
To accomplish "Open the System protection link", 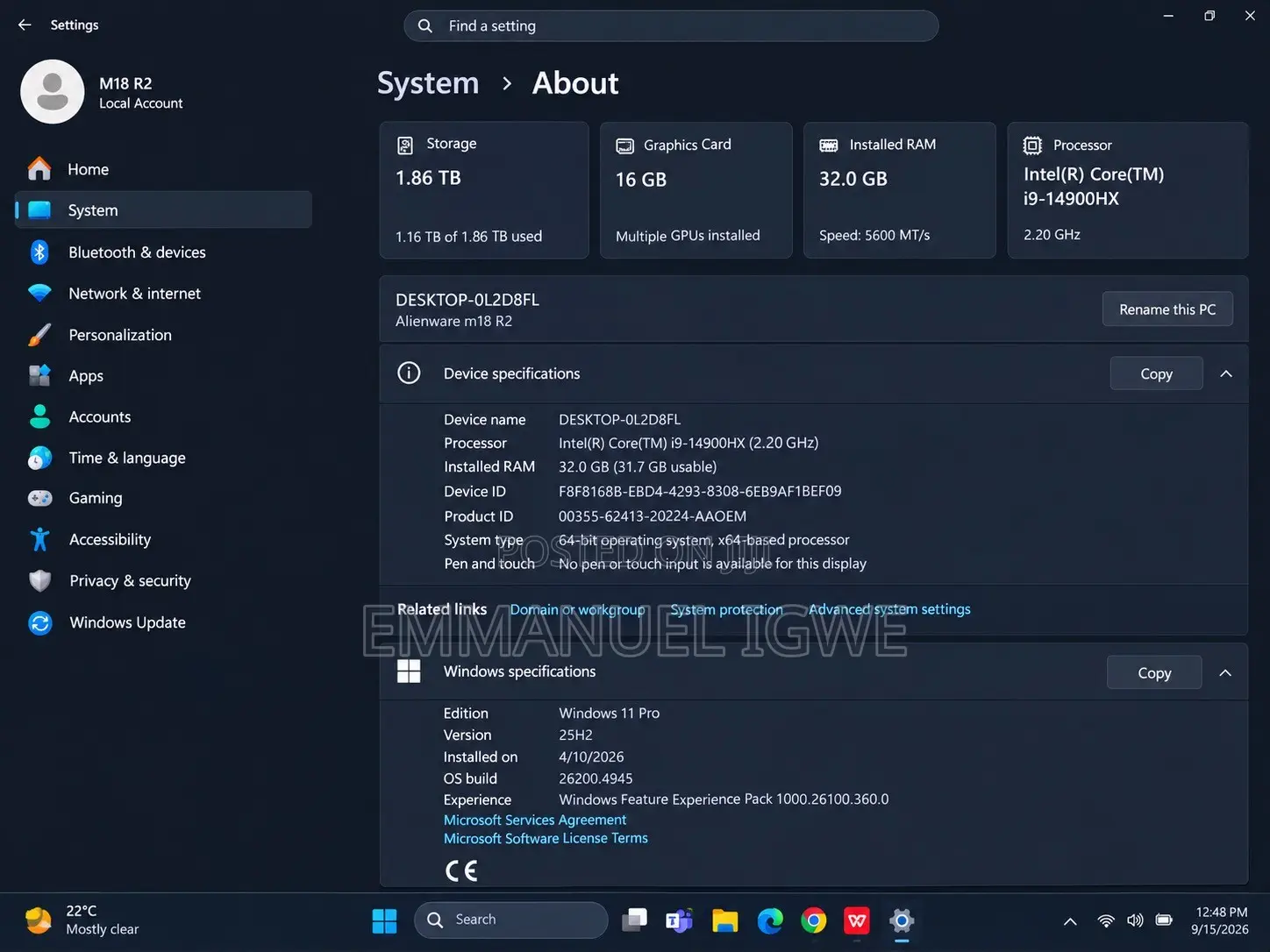I will (x=726, y=609).
